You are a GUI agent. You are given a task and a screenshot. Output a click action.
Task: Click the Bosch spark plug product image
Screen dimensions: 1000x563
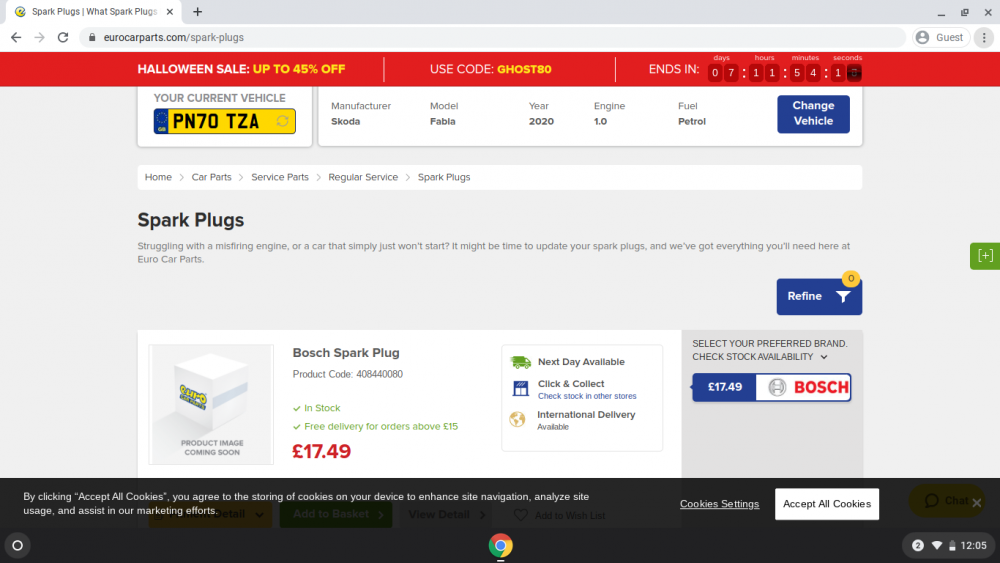[x=211, y=404]
